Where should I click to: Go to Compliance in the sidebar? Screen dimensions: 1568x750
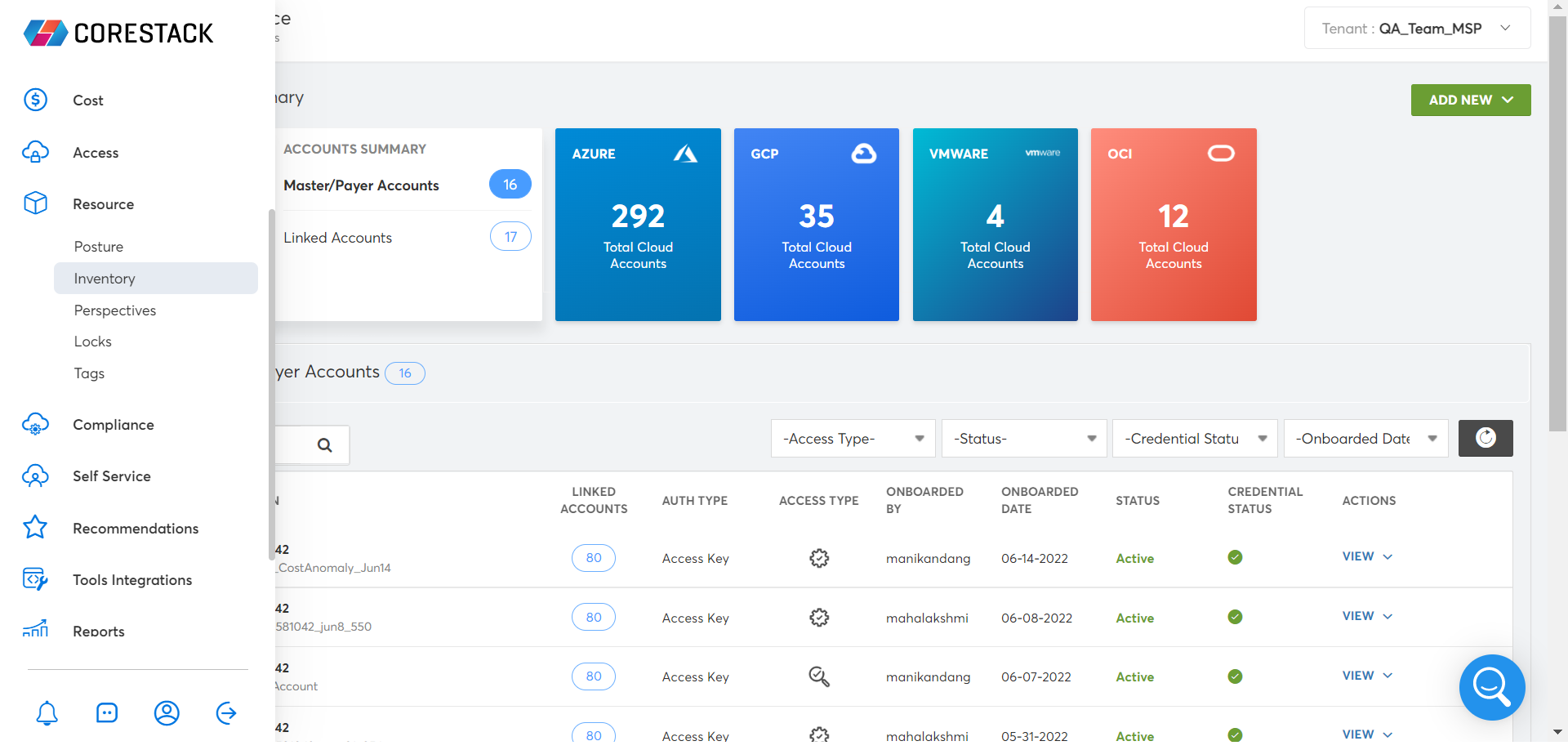tap(114, 425)
